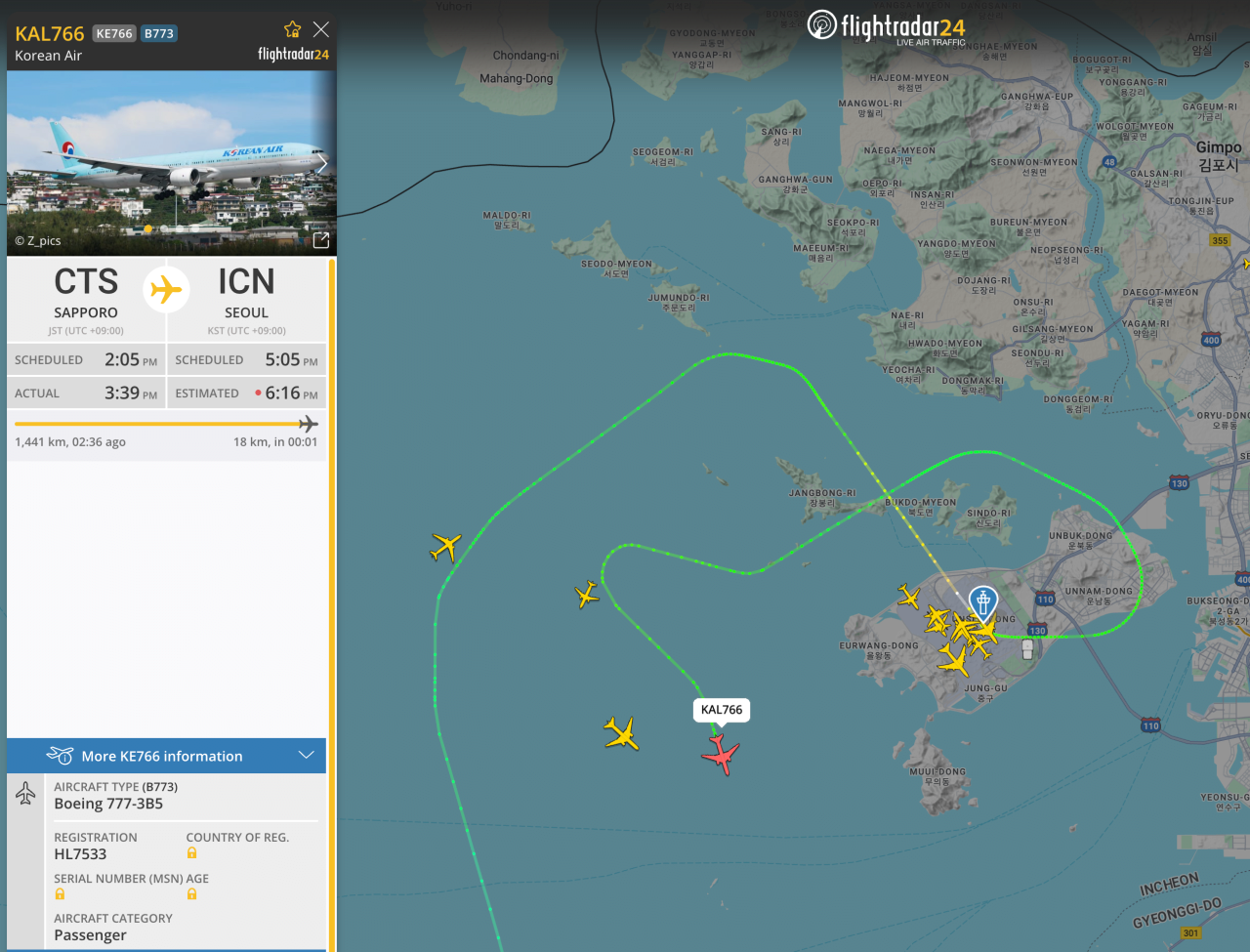
Task: Click the flight progress bar plane indicator
Action: tap(309, 424)
